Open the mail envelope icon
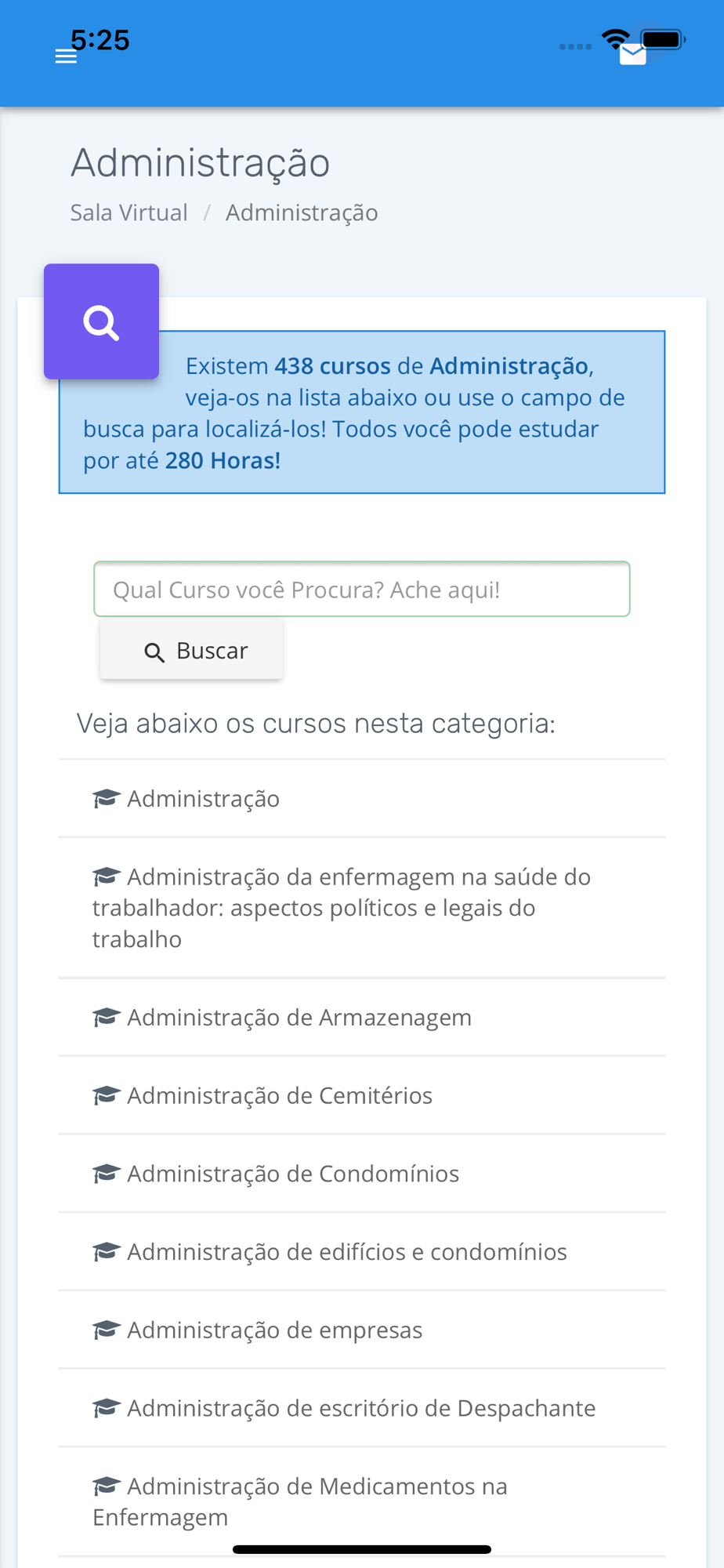This screenshot has width=724, height=1568. [x=632, y=55]
